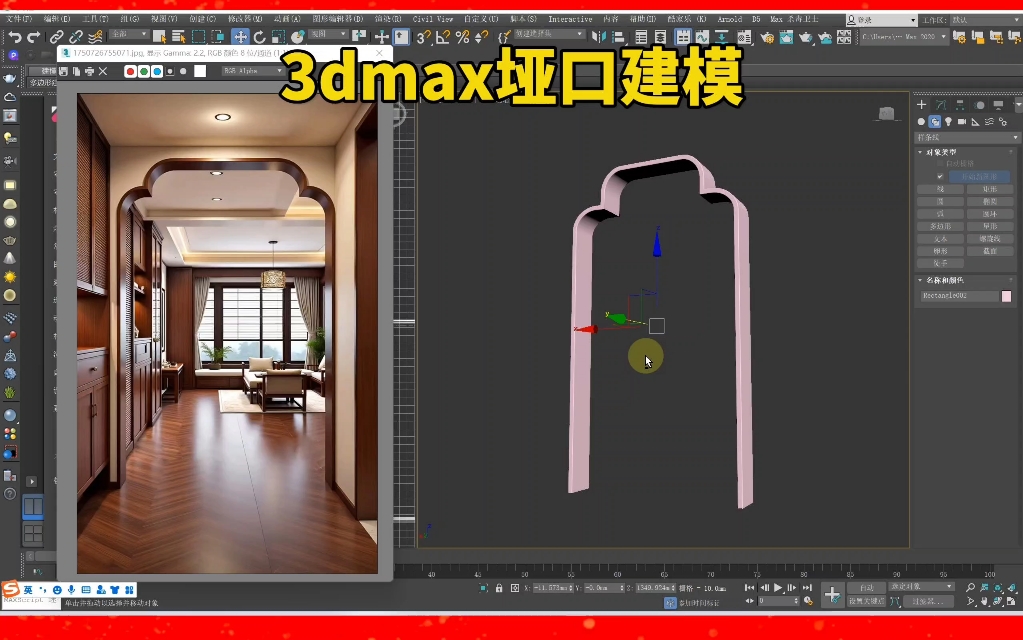Select the Move tool on the main toolbar

click(240, 39)
